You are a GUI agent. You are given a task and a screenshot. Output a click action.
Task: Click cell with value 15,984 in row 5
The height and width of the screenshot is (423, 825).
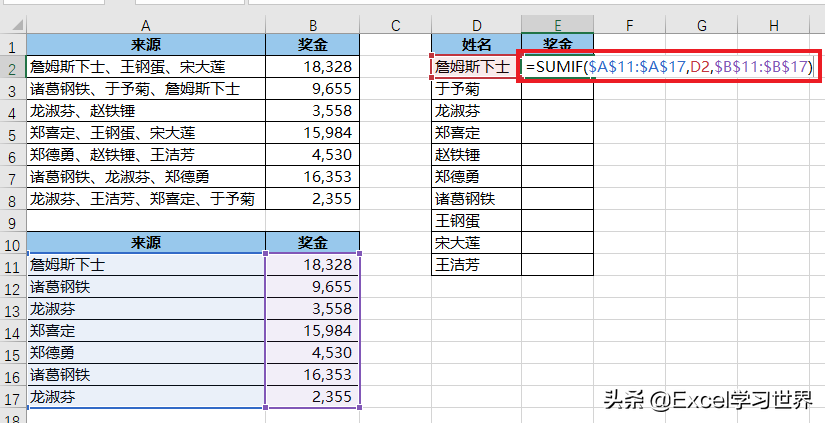pyautogui.click(x=313, y=133)
